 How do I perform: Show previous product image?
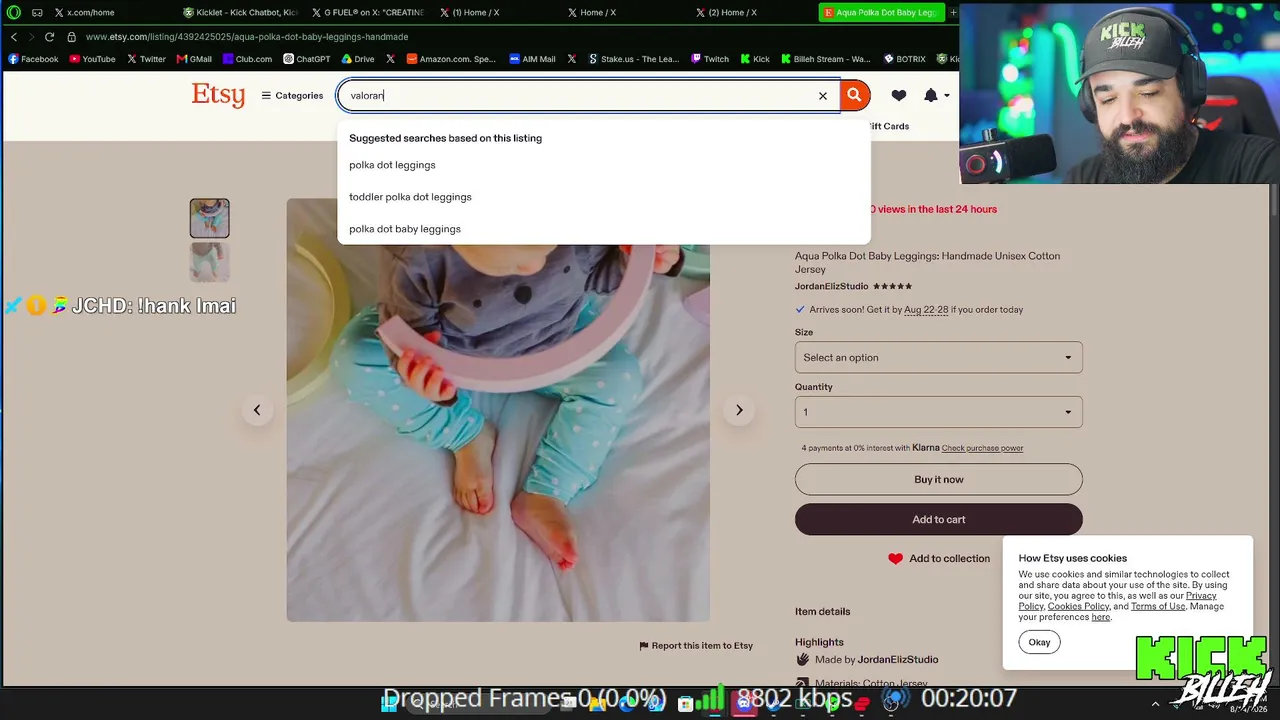257,410
